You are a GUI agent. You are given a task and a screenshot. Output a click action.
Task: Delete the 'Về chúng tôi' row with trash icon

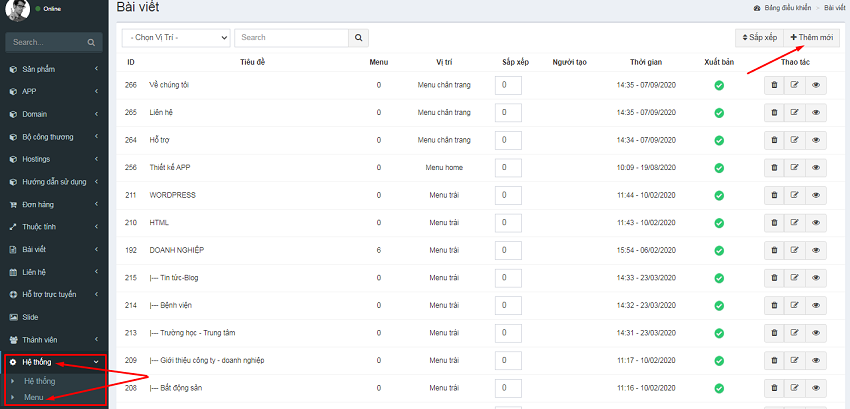(774, 85)
